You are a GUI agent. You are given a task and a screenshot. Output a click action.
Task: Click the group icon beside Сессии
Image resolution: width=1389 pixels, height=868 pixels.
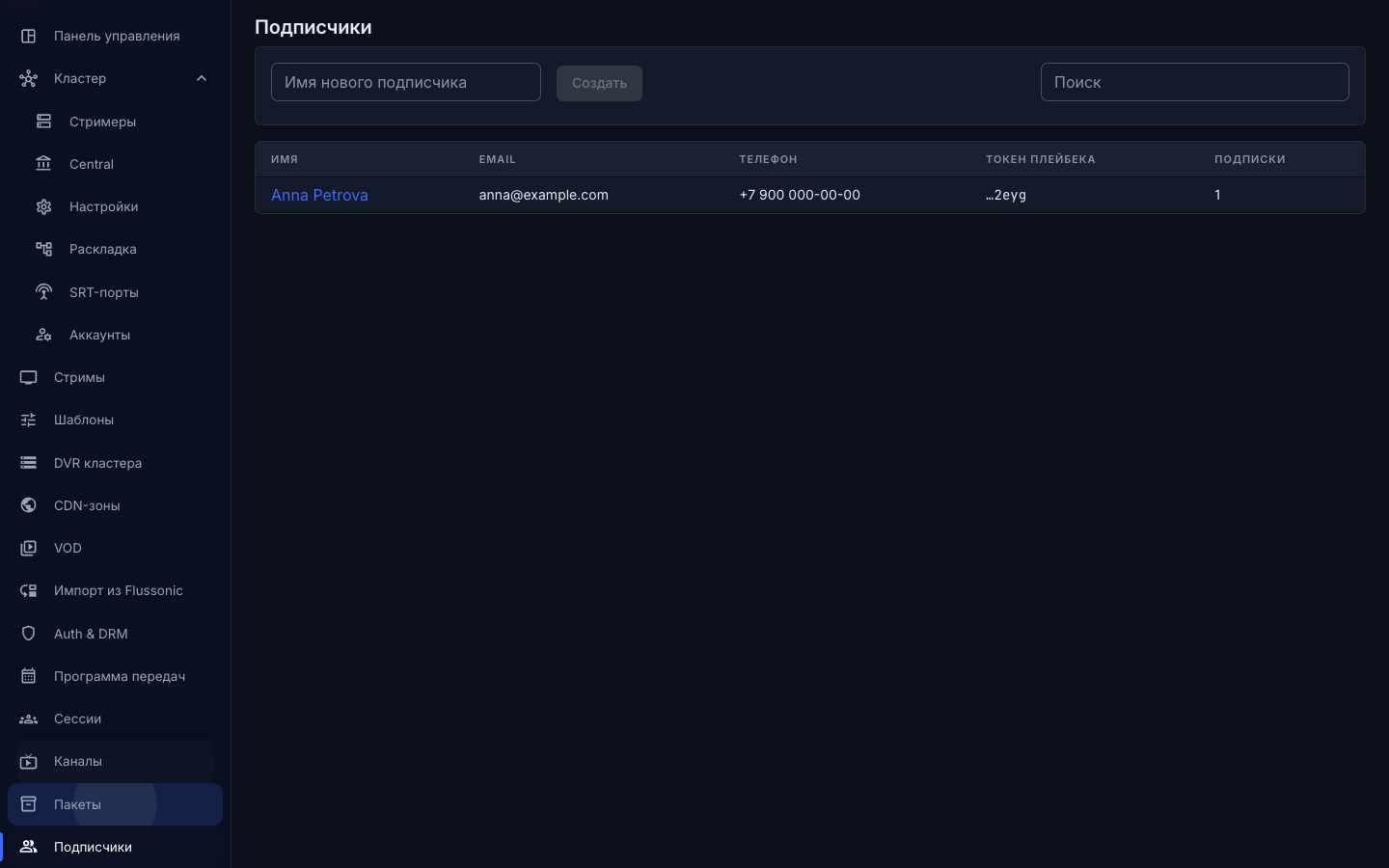29,719
